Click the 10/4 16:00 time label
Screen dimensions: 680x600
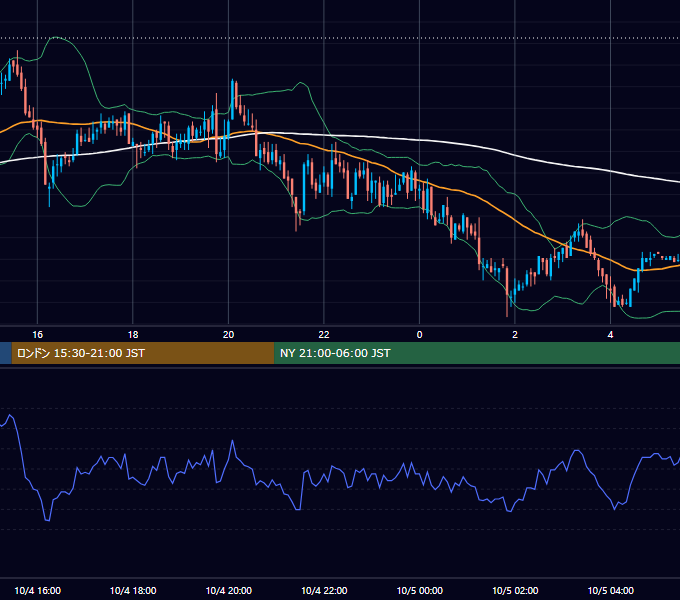[x=38, y=590]
